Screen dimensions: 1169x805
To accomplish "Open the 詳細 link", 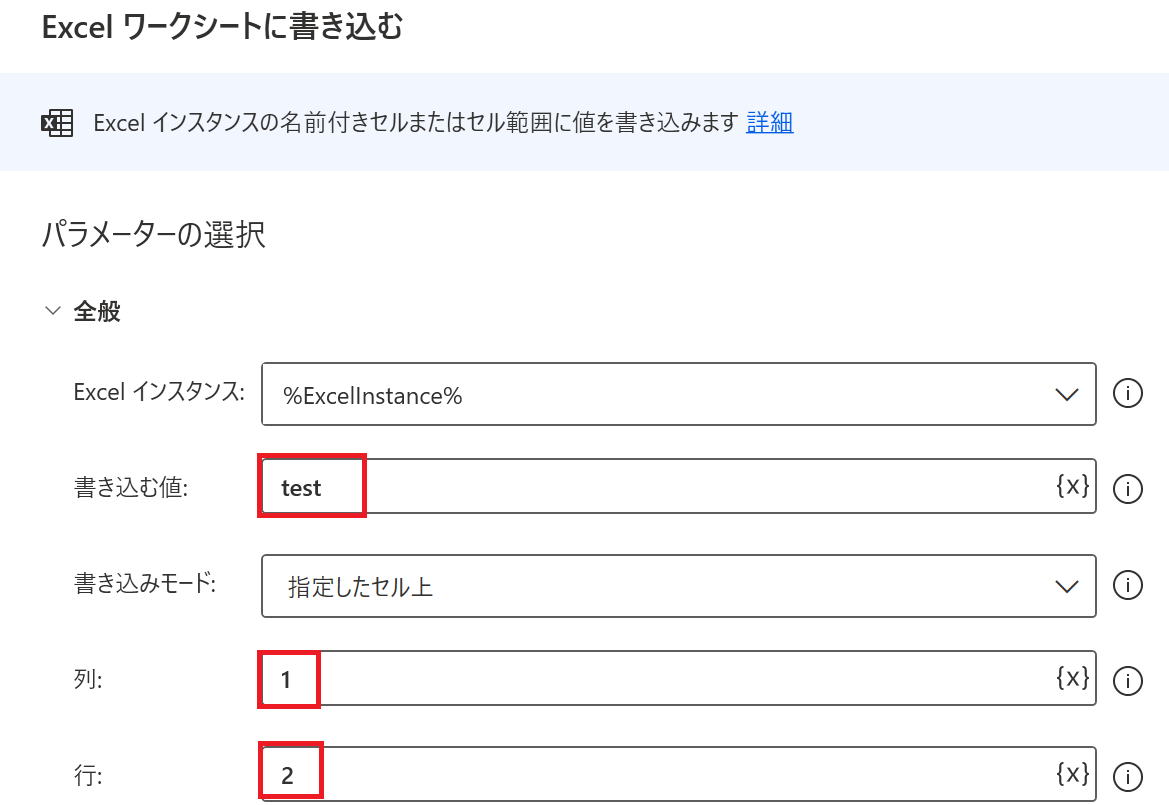I will pyautogui.click(x=769, y=123).
